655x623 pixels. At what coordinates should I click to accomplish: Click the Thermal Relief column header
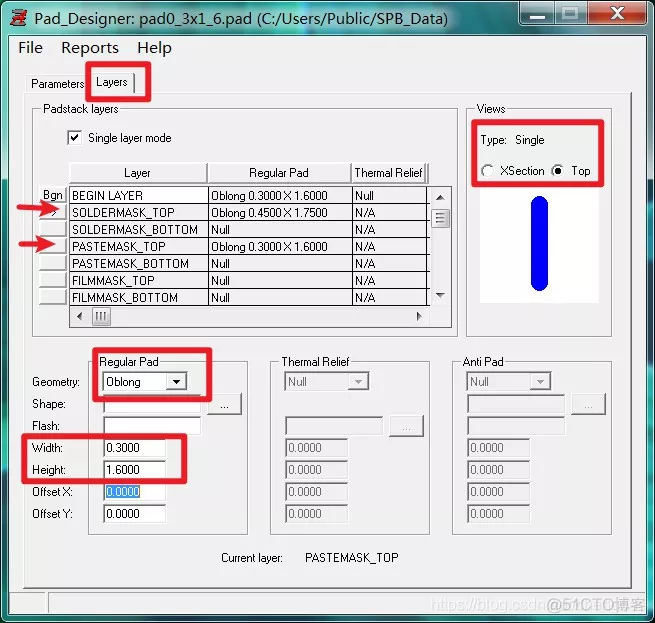388,173
